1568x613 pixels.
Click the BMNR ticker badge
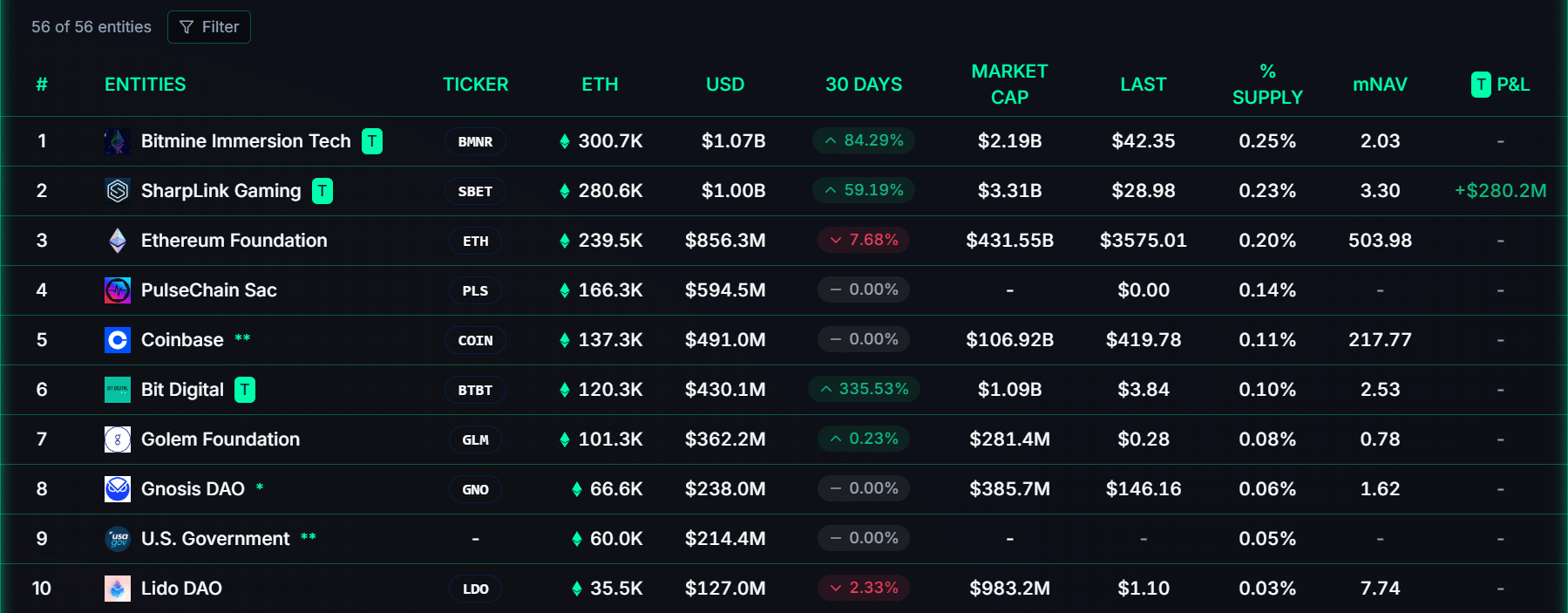coord(475,141)
